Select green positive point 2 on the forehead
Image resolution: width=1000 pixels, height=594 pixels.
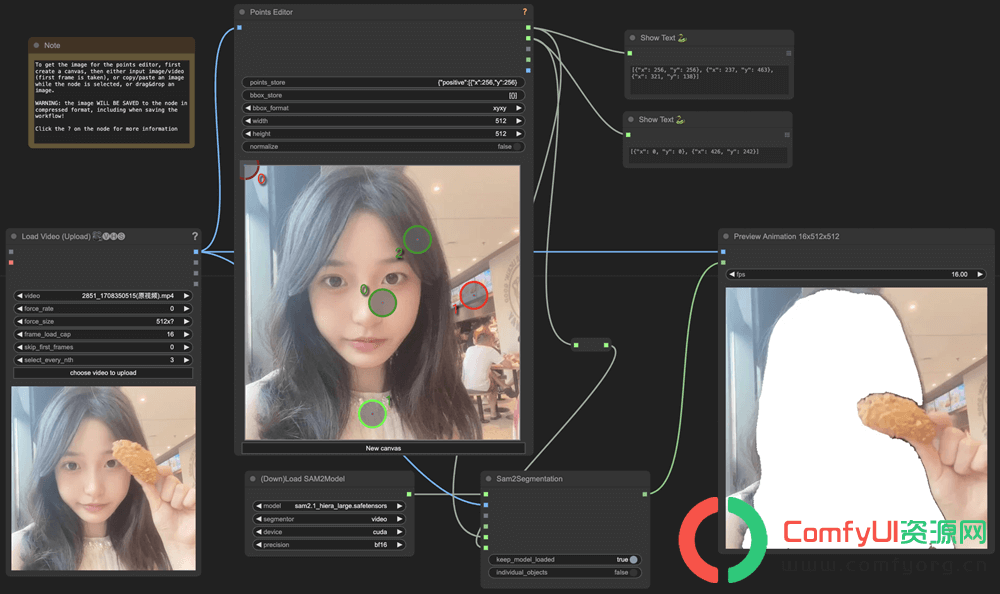click(x=417, y=239)
